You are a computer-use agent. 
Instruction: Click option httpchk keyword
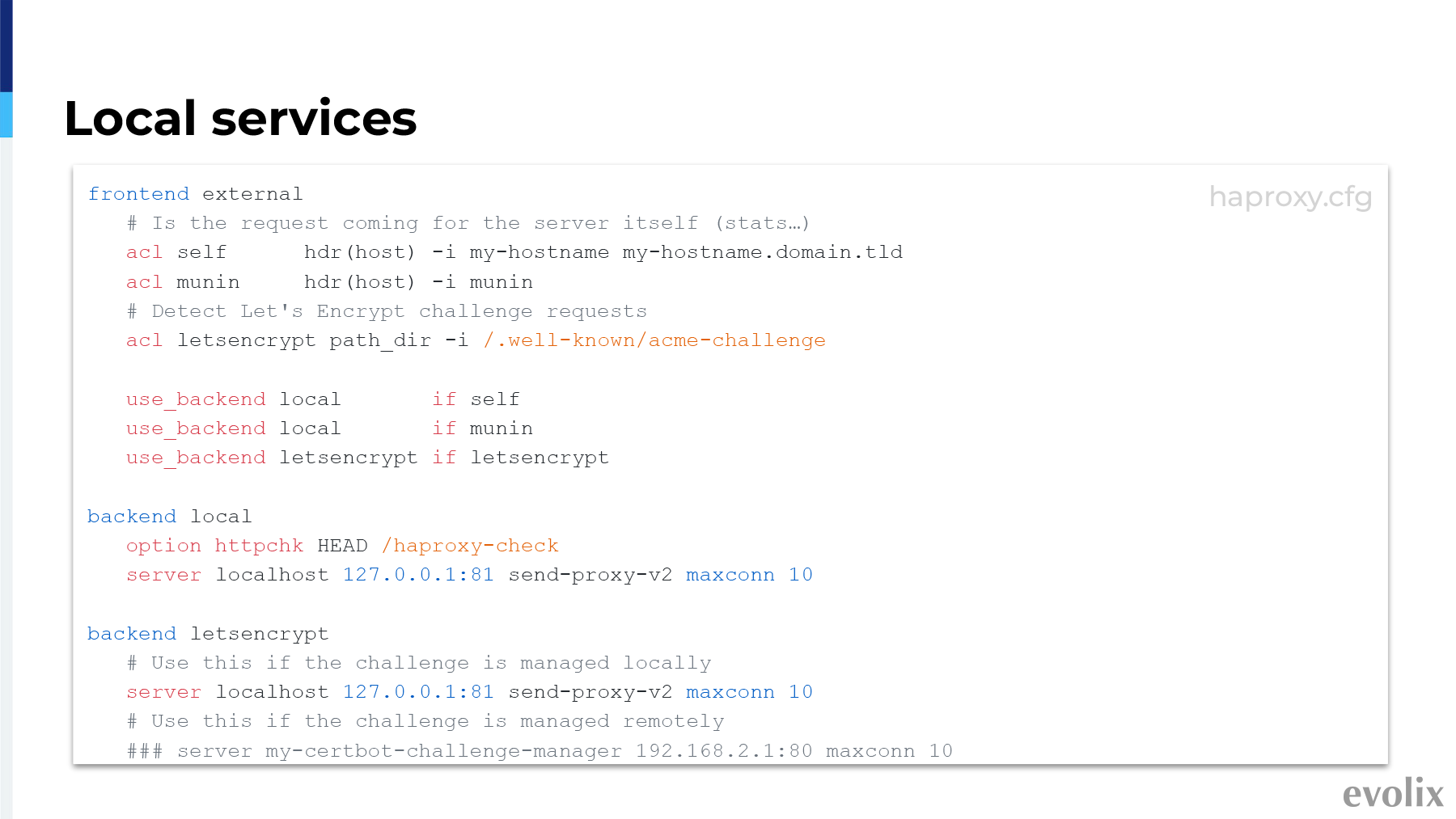(x=214, y=546)
